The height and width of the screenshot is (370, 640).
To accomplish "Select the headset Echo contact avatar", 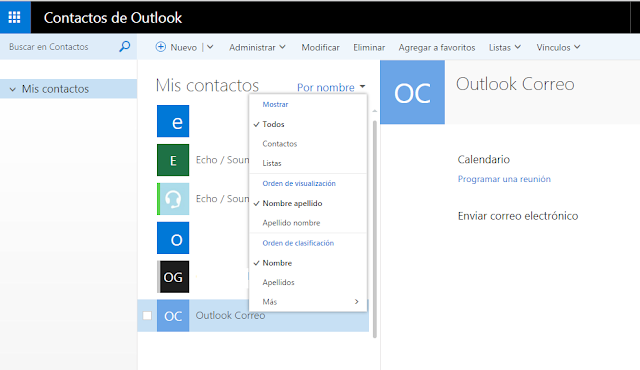I will click(x=173, y=199).
